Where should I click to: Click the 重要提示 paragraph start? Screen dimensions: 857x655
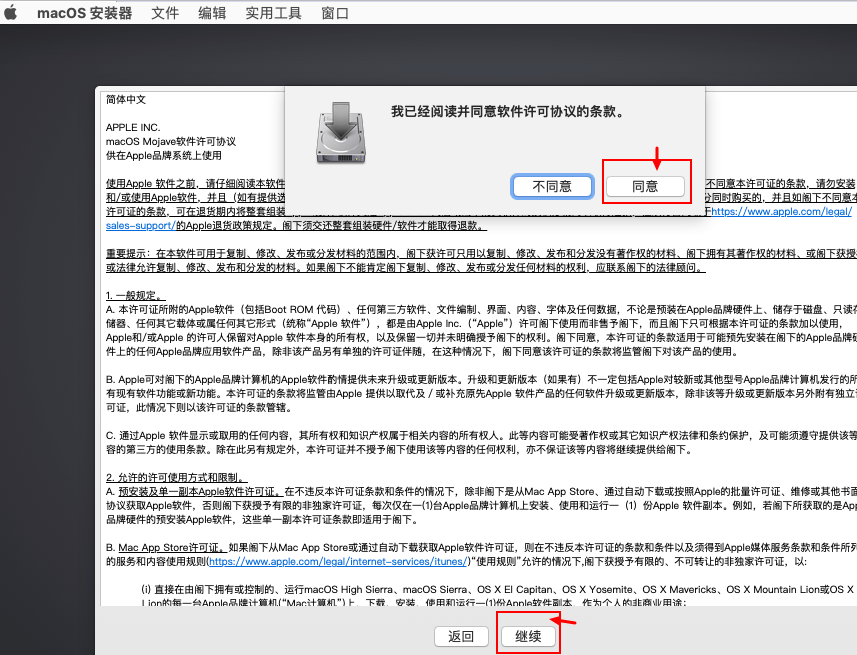click(x=127, y=253)
